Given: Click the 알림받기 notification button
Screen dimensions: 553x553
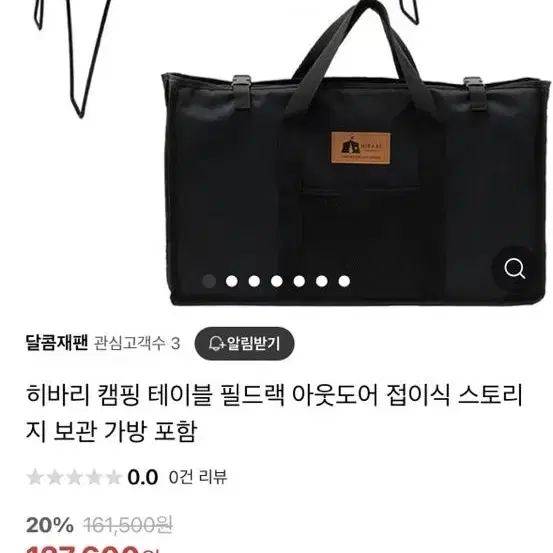Looking at the screenshot, I should point(244,344).
